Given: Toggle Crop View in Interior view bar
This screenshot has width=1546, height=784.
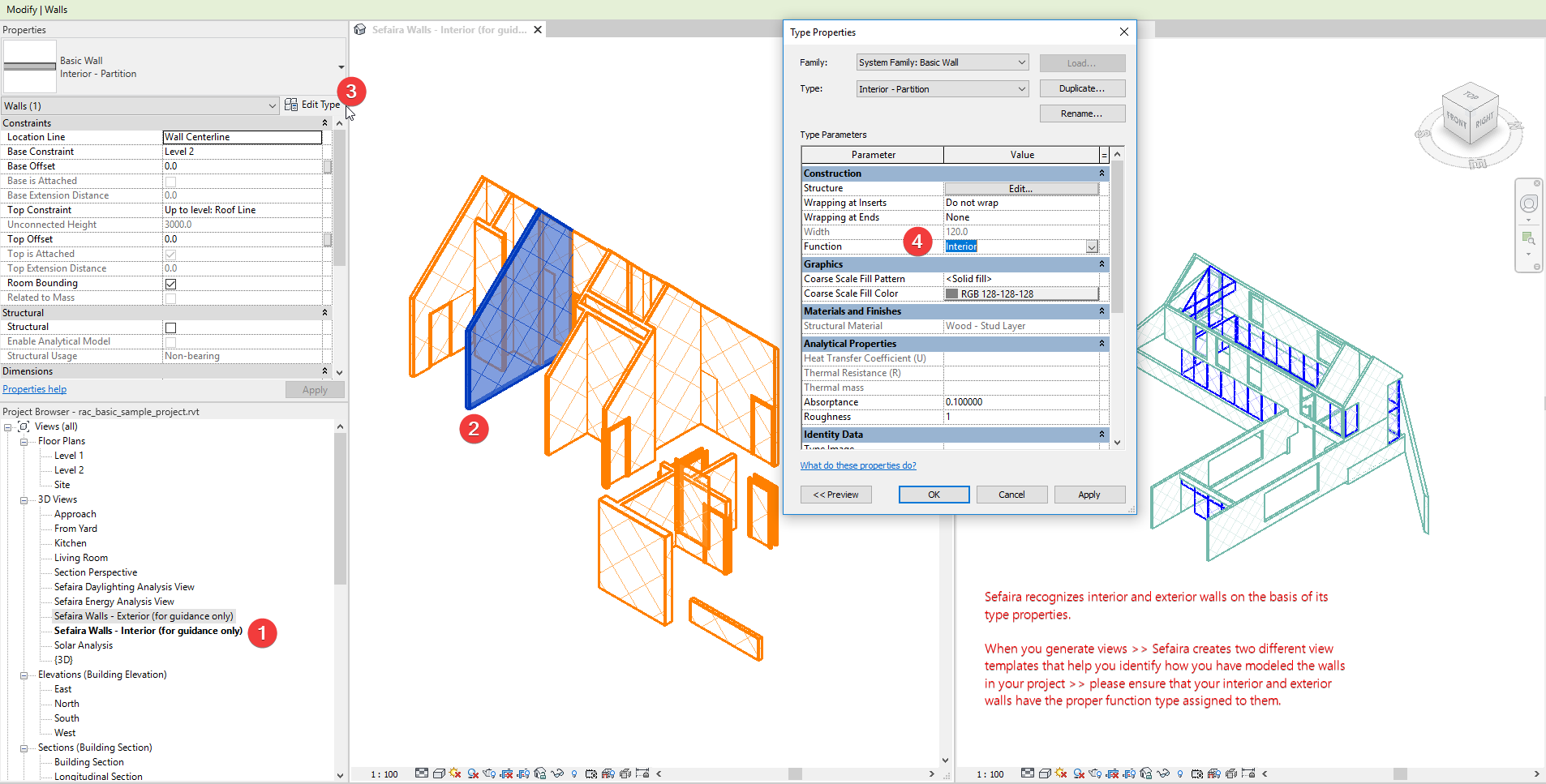Looking at the screenshot, I should (506, 773).
